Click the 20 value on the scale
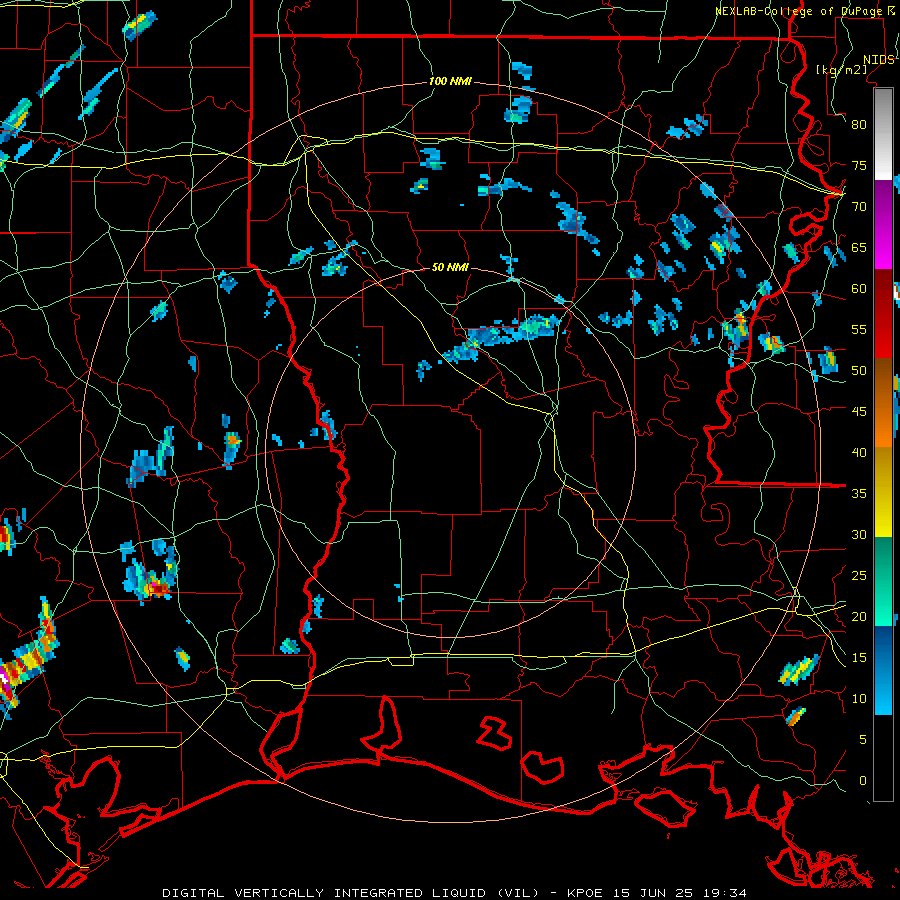 pos(859,616)
